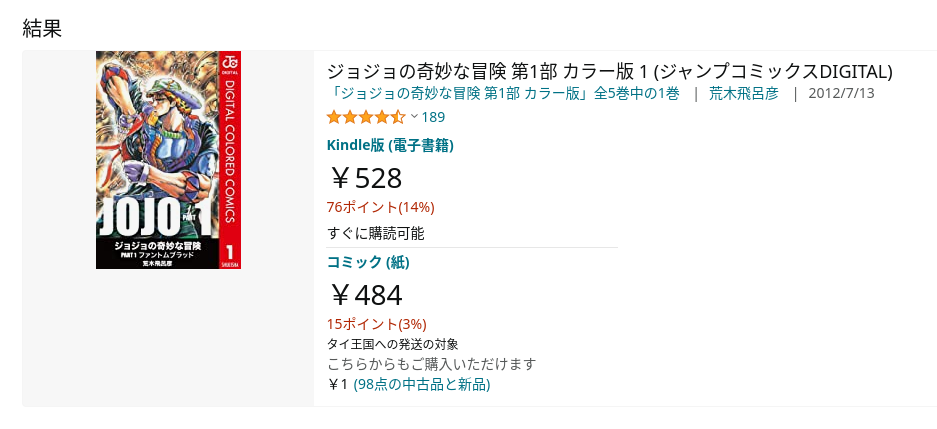Viewport: 937px width, 429px height.
Task: Click the タイ王国への発送の対象 shipping note
Action: pyautogui.click(x=393, y=344)
